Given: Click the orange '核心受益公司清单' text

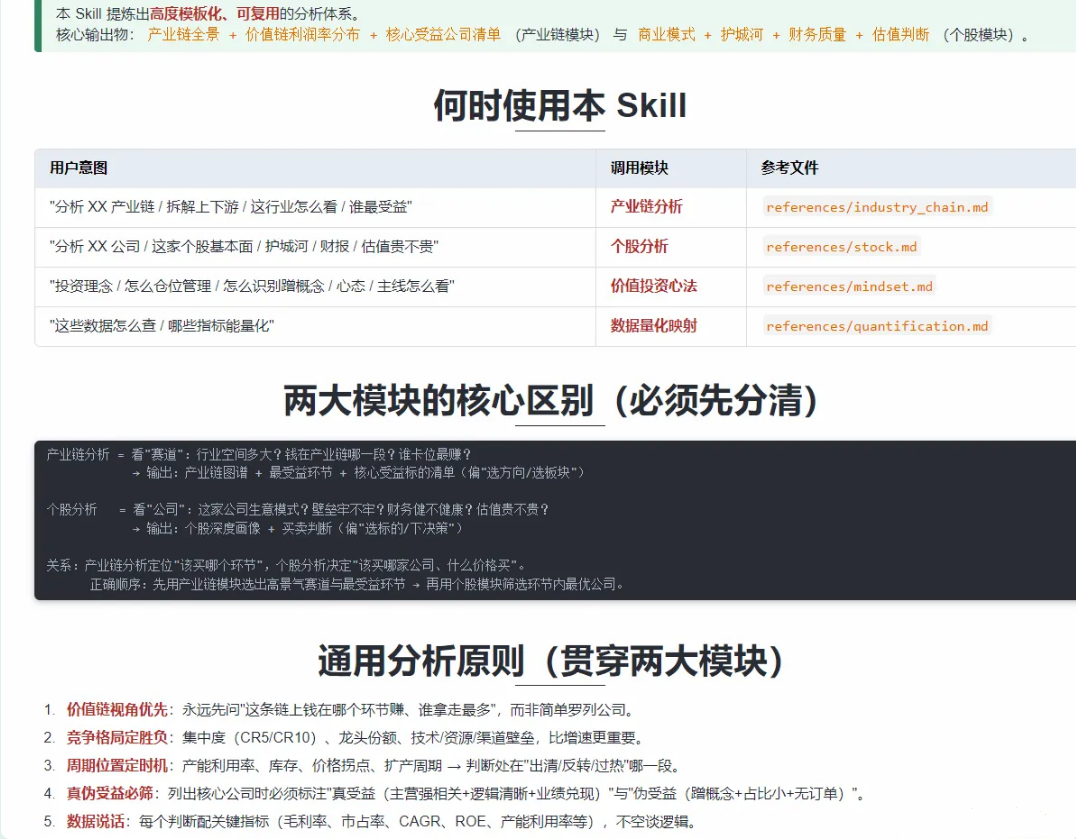Looking at the screenshot, I should tap(443, 35).
